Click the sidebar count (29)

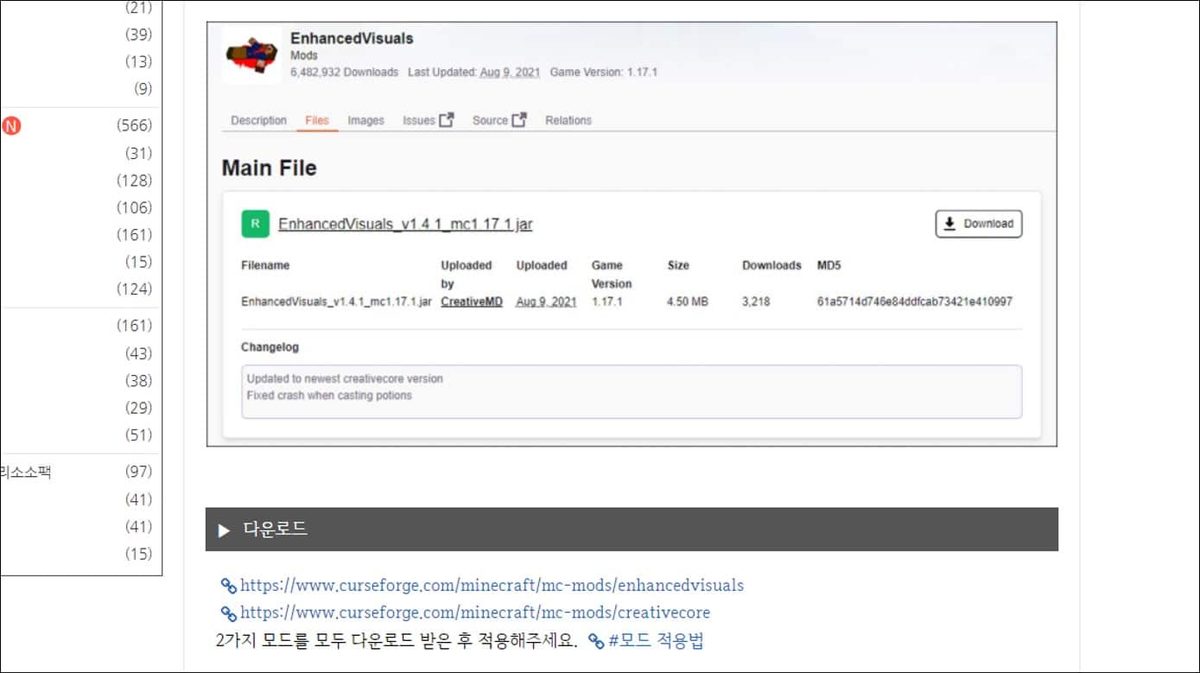[138, 408]
